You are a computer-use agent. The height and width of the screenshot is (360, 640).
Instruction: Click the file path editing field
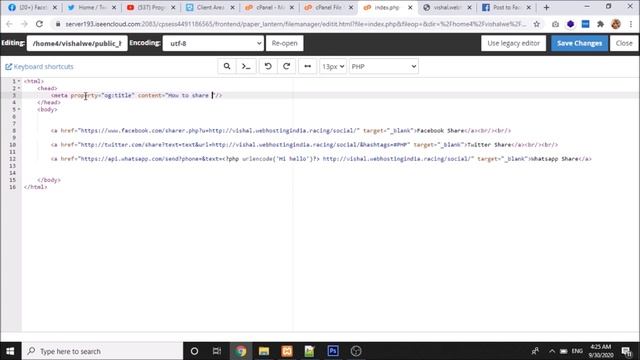click(x=77, y=43)
